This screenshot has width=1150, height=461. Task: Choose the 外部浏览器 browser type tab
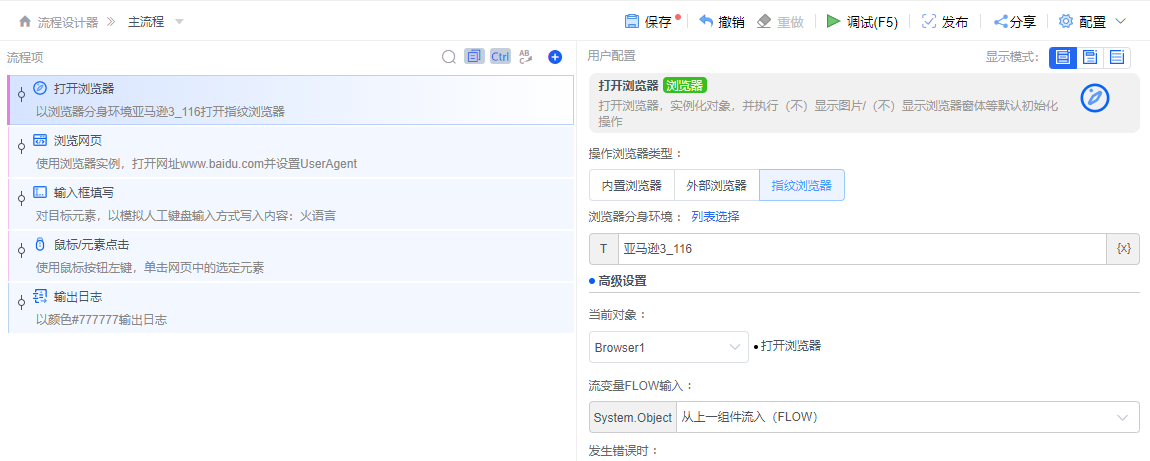click(716, 185)
